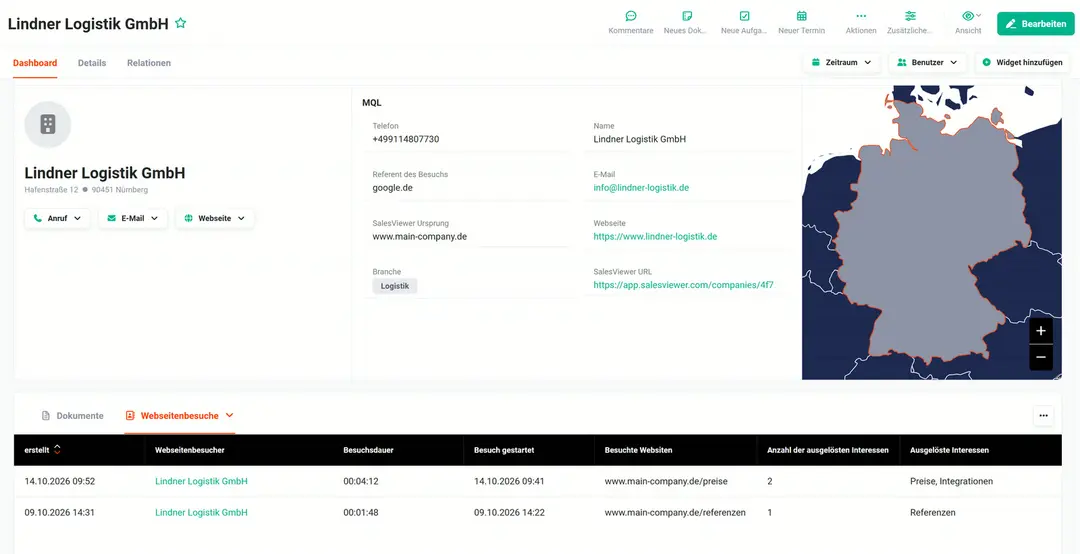Open Kommentare speech bubble icon
This screenshot has width=1080, height=554.
[631, 16]
